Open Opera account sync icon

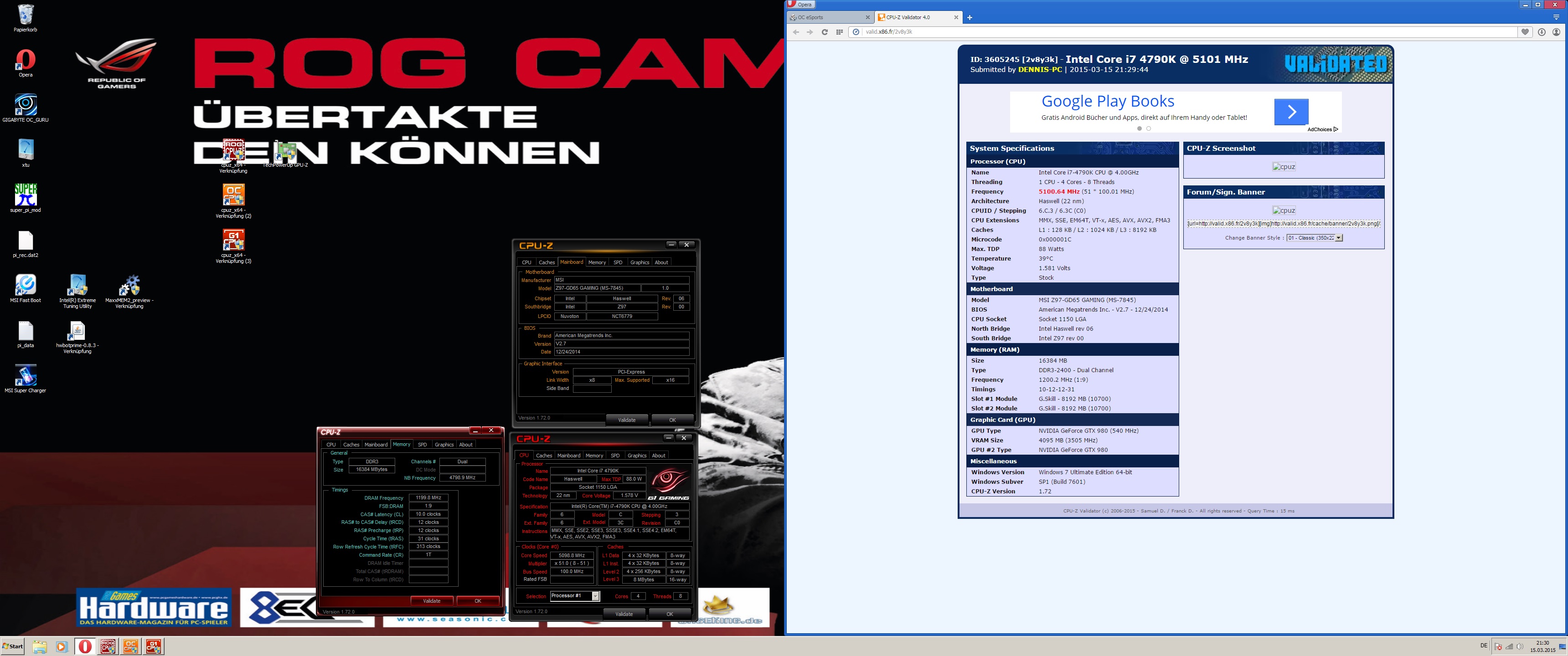(x=1556, y=32)
